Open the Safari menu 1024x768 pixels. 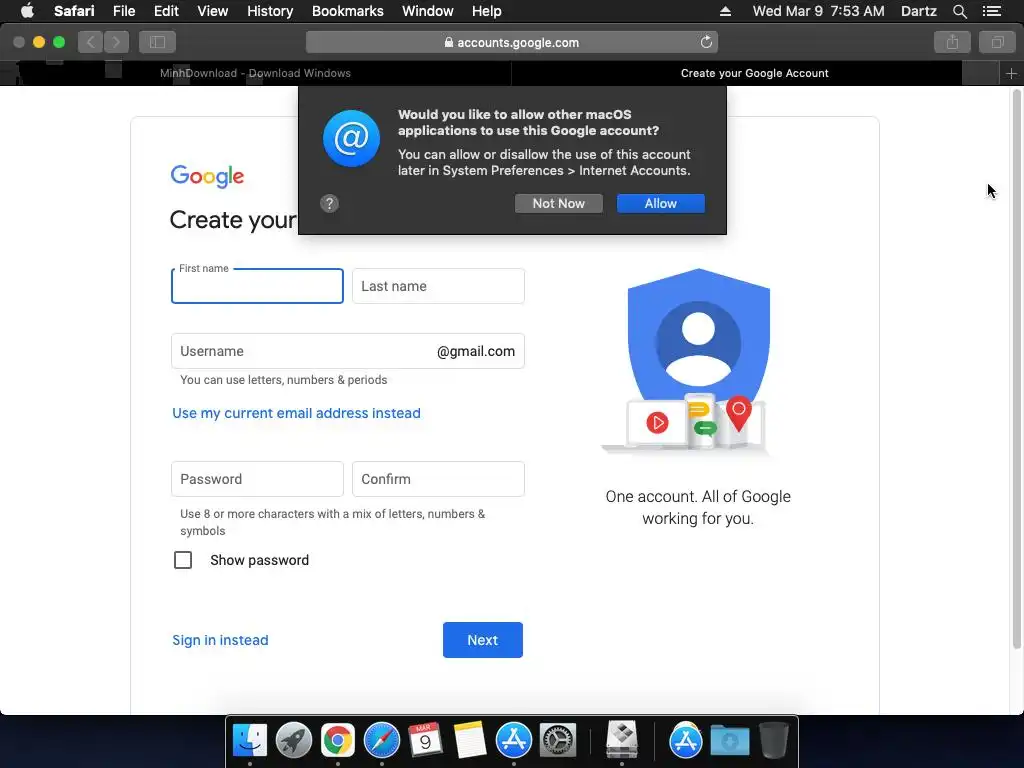pyautogui.click(x=74, y=11)
